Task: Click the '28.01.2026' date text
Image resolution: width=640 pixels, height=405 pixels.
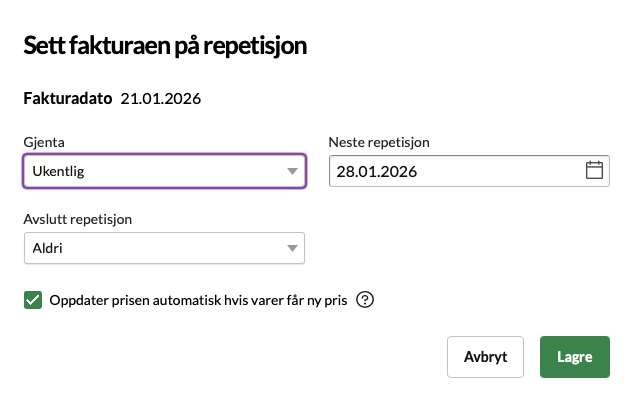Action: point(376,171)
